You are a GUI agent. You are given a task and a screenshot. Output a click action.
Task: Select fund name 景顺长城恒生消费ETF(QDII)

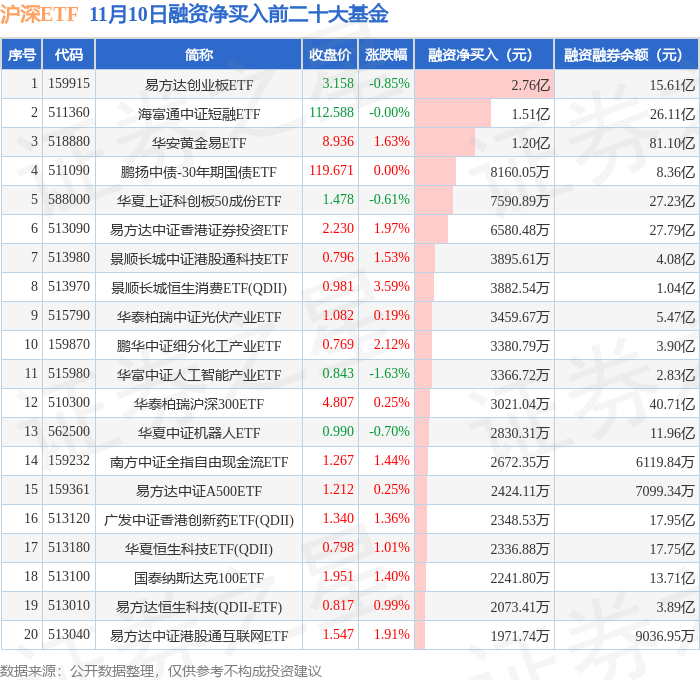199,288
